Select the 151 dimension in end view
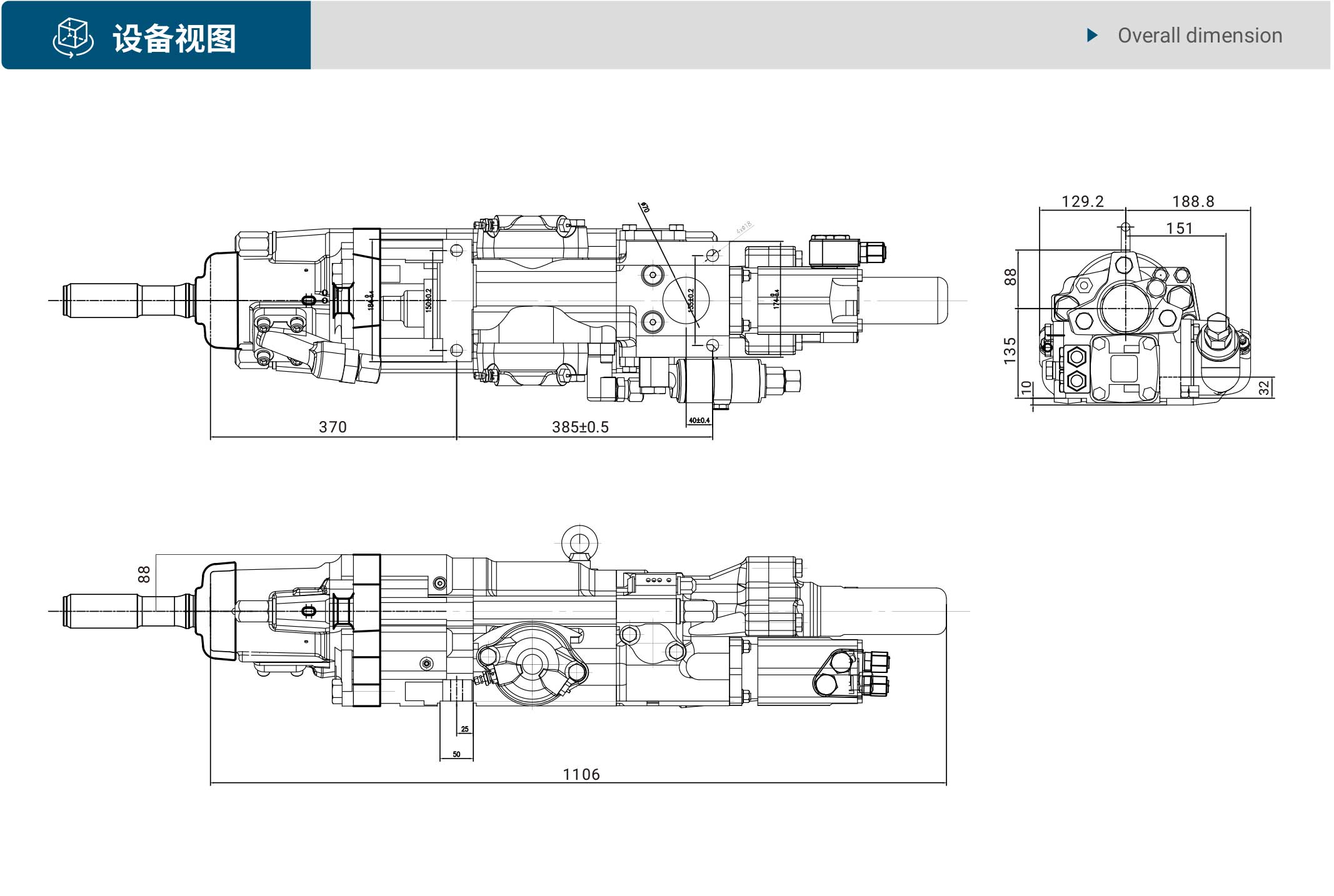 pyautogui.click(x=1180, y=228)
